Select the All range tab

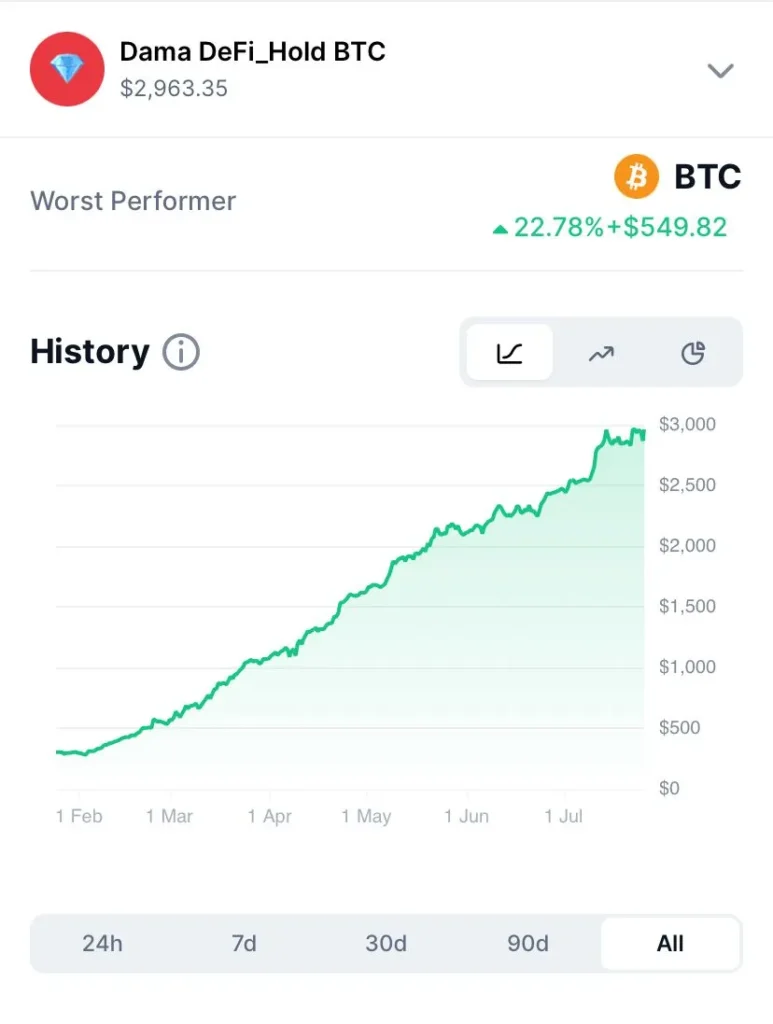click(670, 943)
